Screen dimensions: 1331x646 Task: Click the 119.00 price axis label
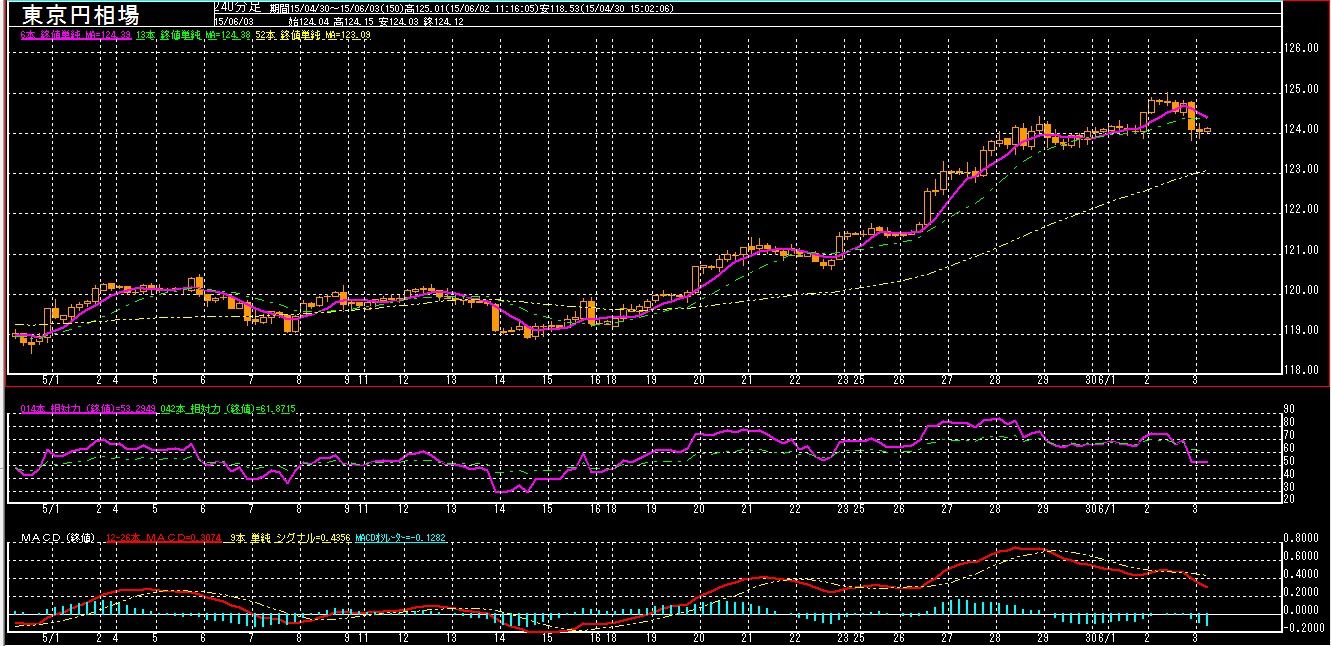point(1303,330)
